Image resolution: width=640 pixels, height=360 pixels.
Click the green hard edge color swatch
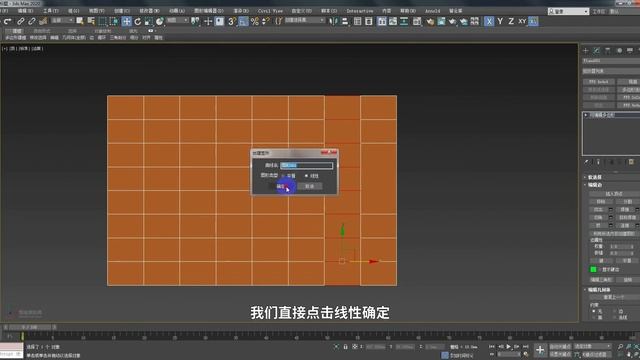click(x=593, y=269)
